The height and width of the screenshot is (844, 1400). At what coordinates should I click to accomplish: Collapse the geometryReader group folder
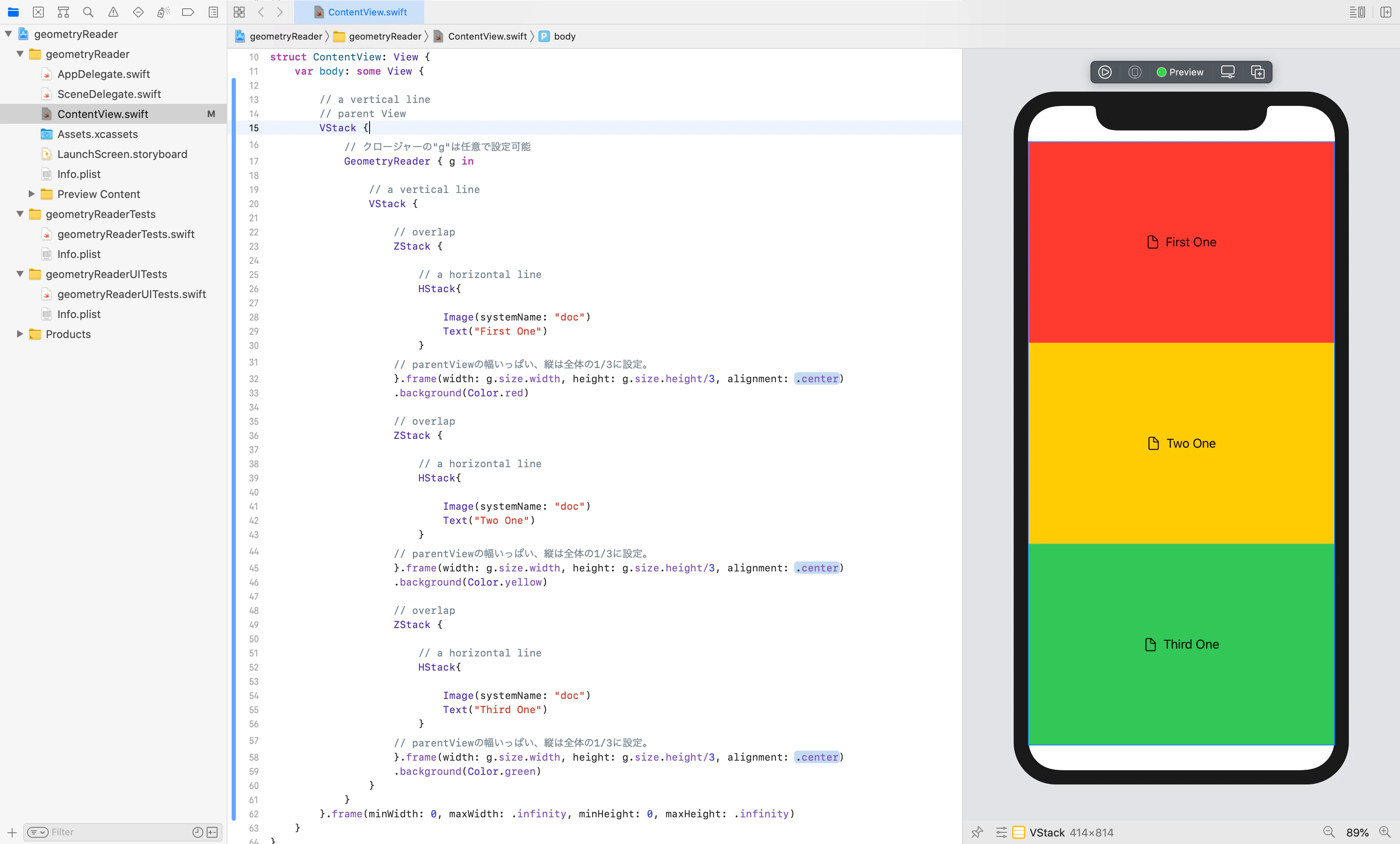click(x=20, y=53)
